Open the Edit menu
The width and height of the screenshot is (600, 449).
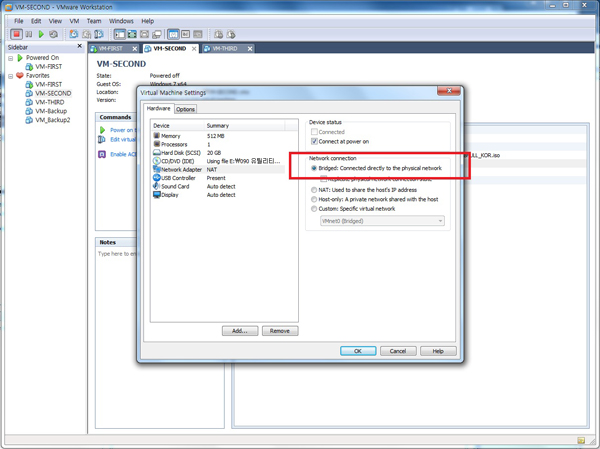click(x=36, y=21)
